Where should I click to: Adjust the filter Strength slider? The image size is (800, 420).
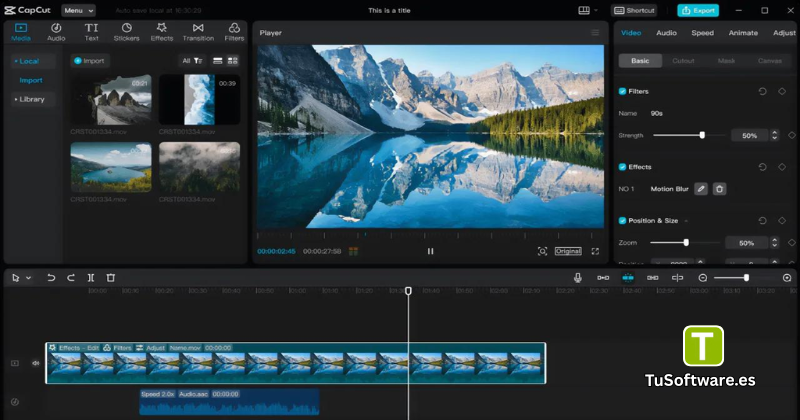pyautogui.click(x=702, y=135)
